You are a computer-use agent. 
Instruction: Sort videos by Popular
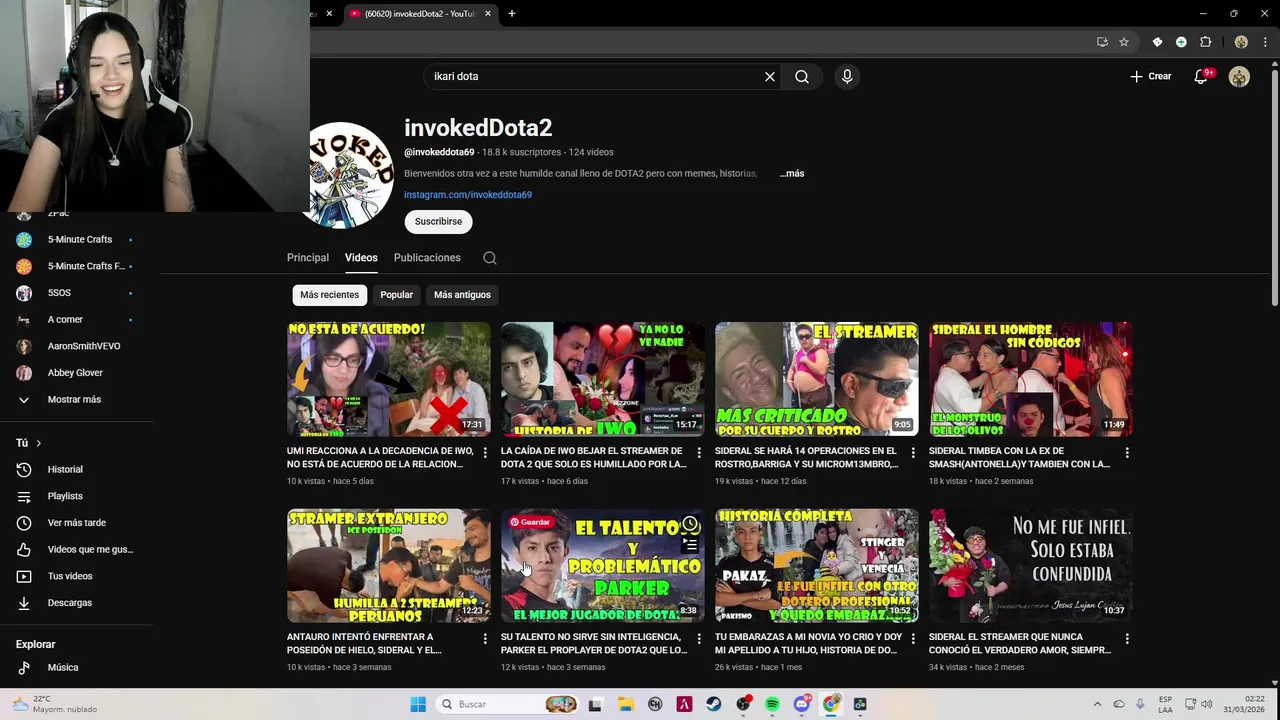coord(396,295)
